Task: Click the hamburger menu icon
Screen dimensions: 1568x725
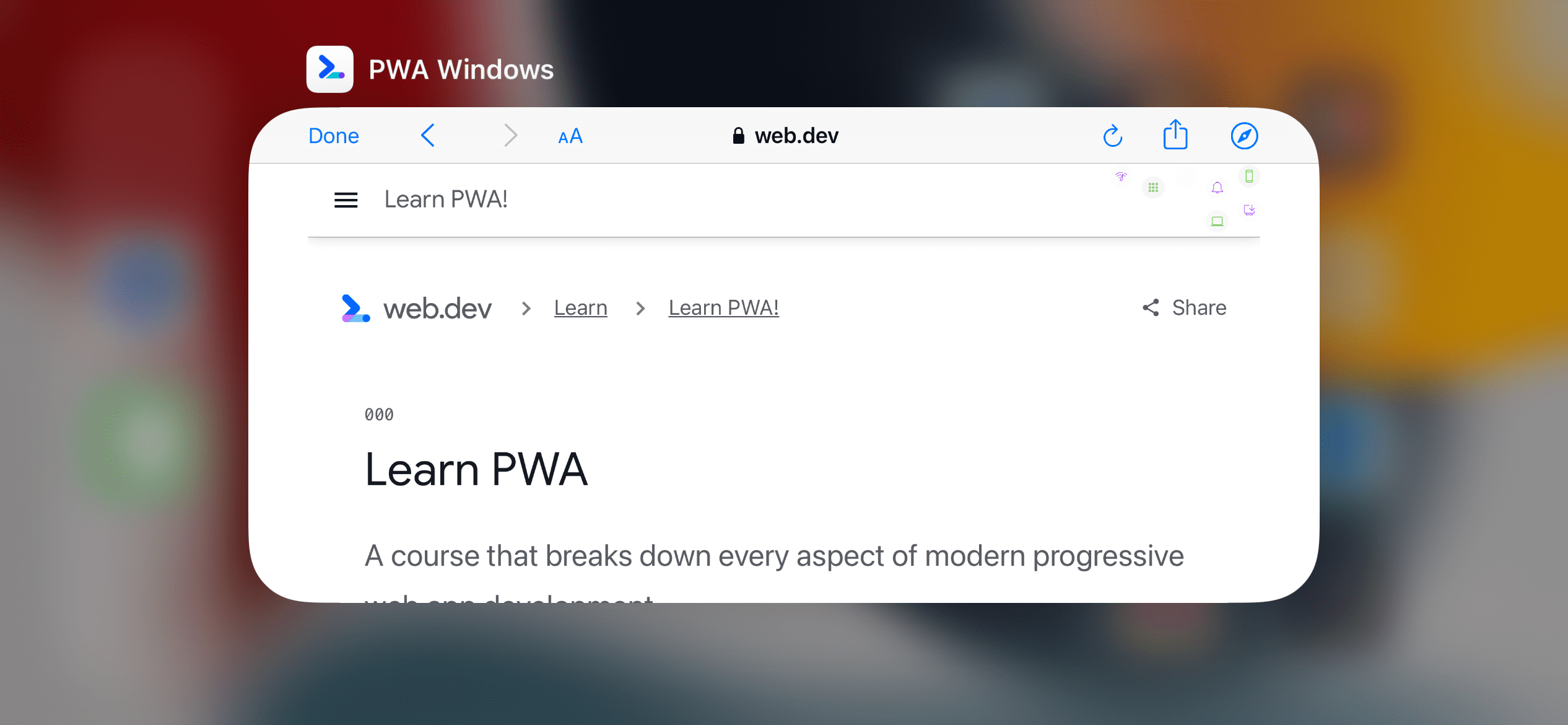Action: coord(346,199)
